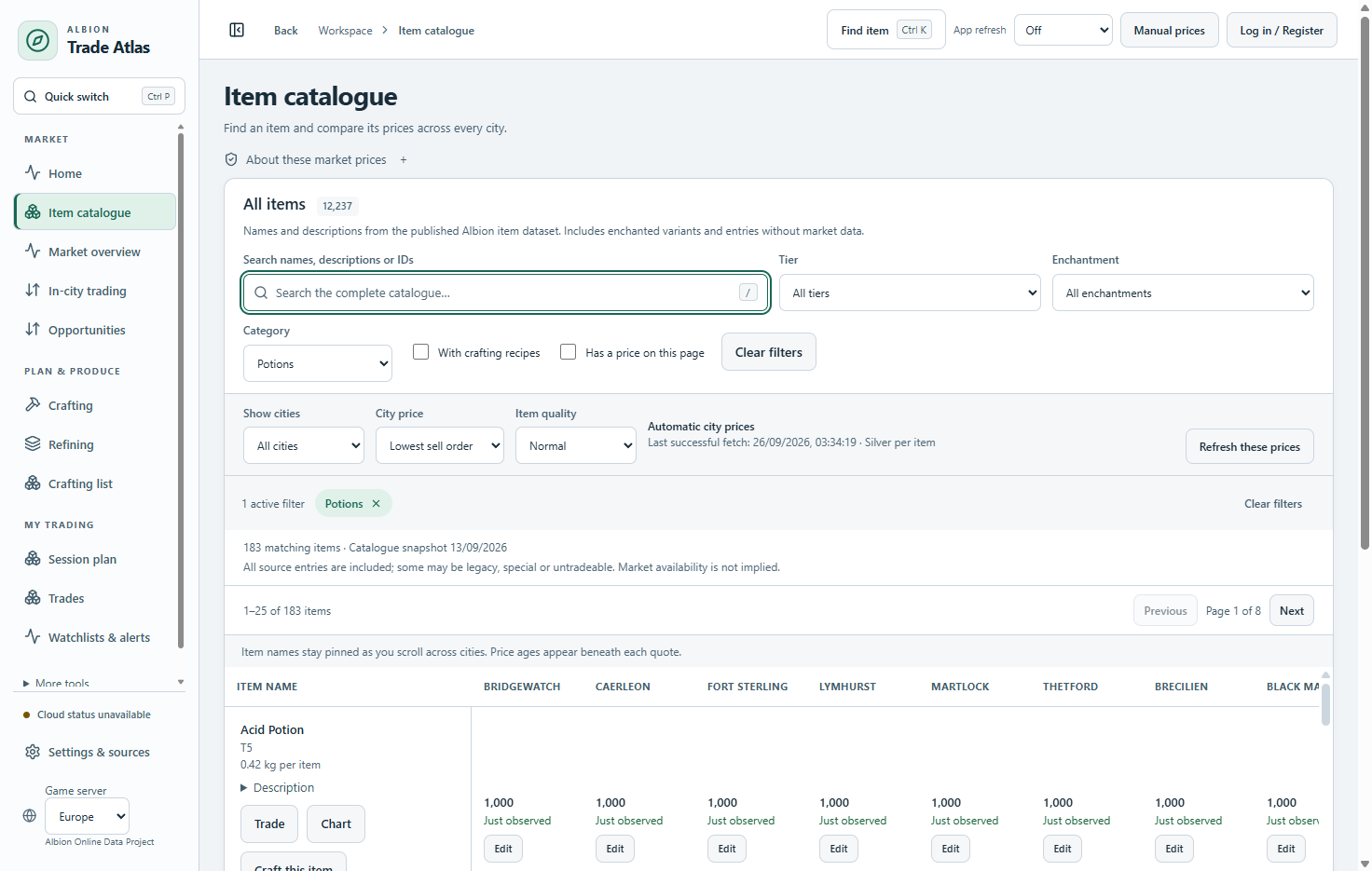Click Refresh these prices
Image resolution: width=1372 pixels, height=871 pixels.
(x=1250, y=446)
